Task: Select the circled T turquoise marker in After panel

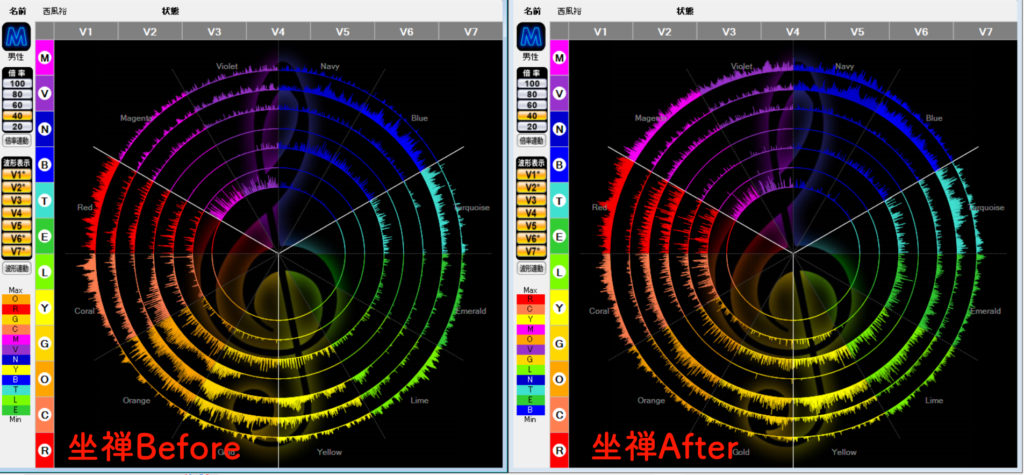Action: [559, 201]
